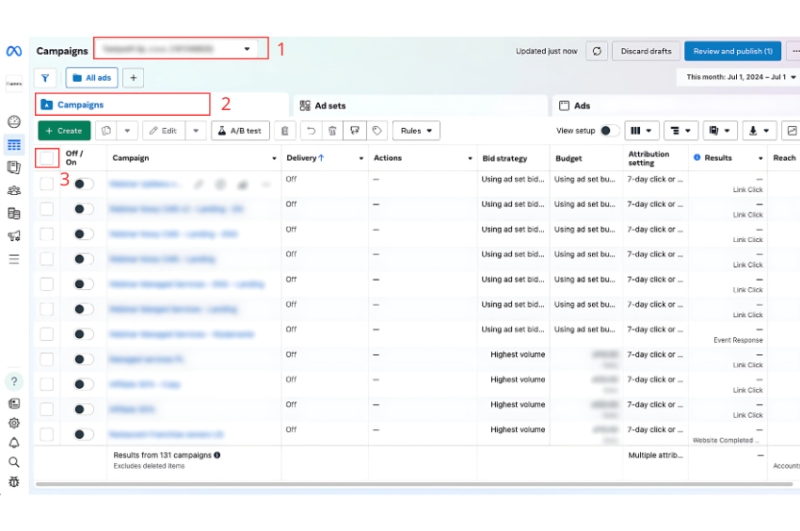Click the Delete trash icon in toolbar
800x531 pixels.
(x=332, y=131)
